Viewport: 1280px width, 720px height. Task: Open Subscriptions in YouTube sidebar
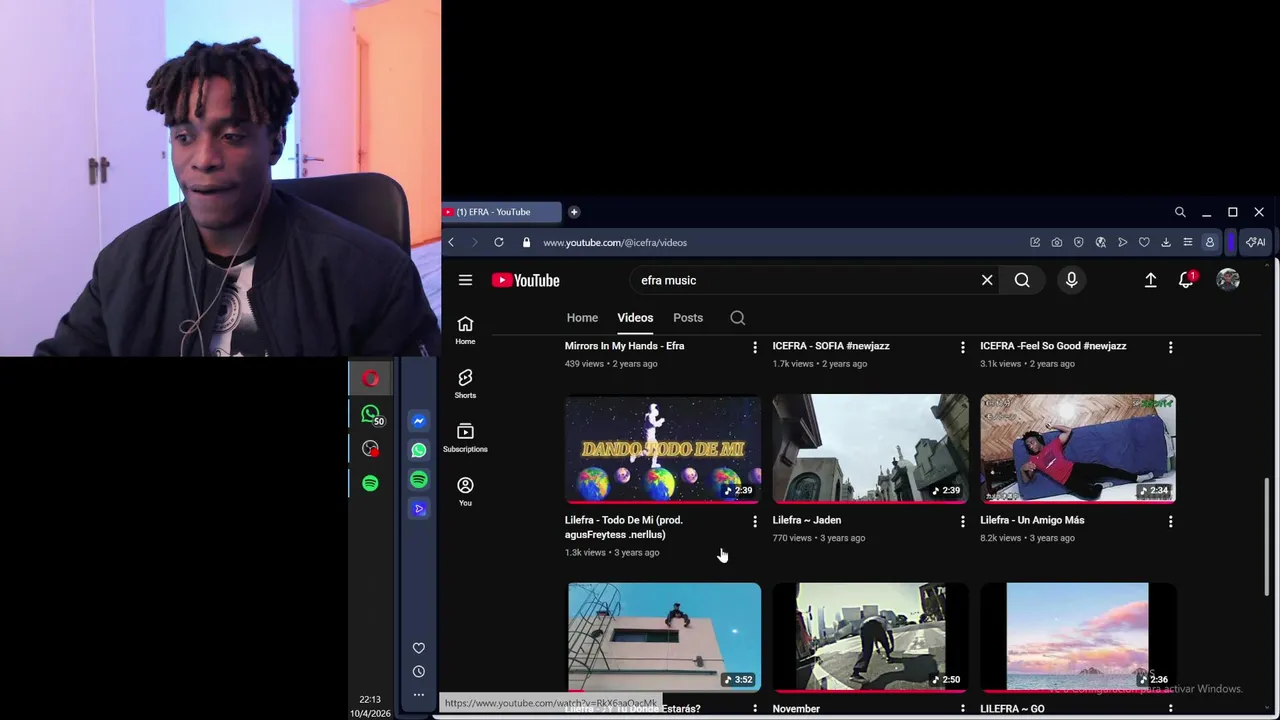(x=465, y=438)
